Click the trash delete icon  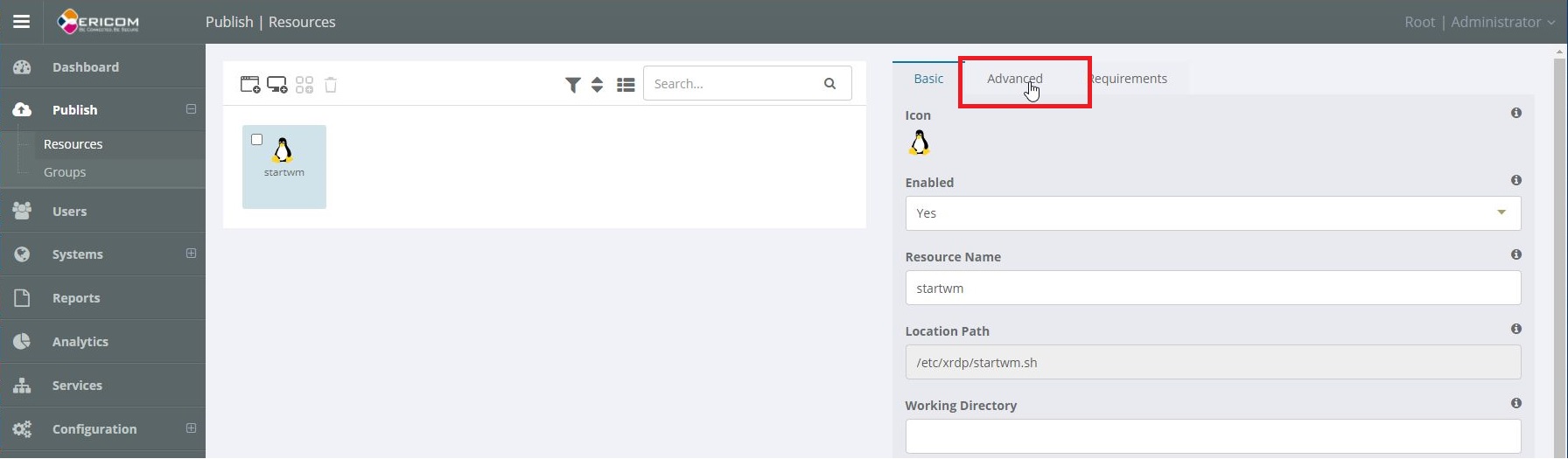pos(331,85)
